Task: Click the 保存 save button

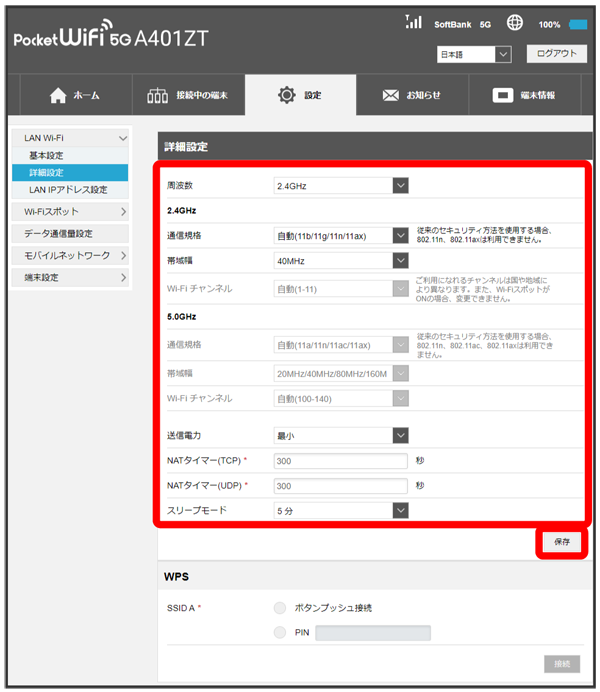Action: coord(561,541)
